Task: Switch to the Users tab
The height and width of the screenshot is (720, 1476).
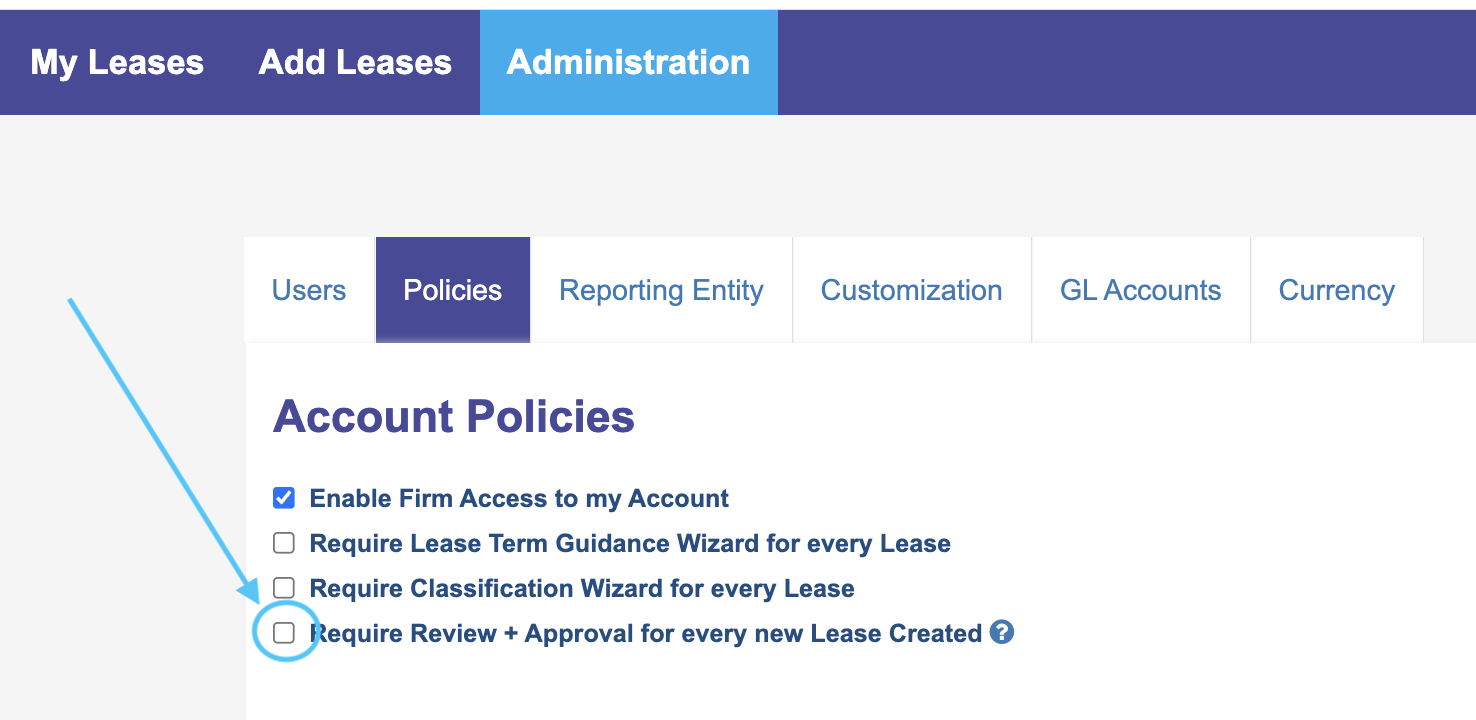Action: [309, 290]
